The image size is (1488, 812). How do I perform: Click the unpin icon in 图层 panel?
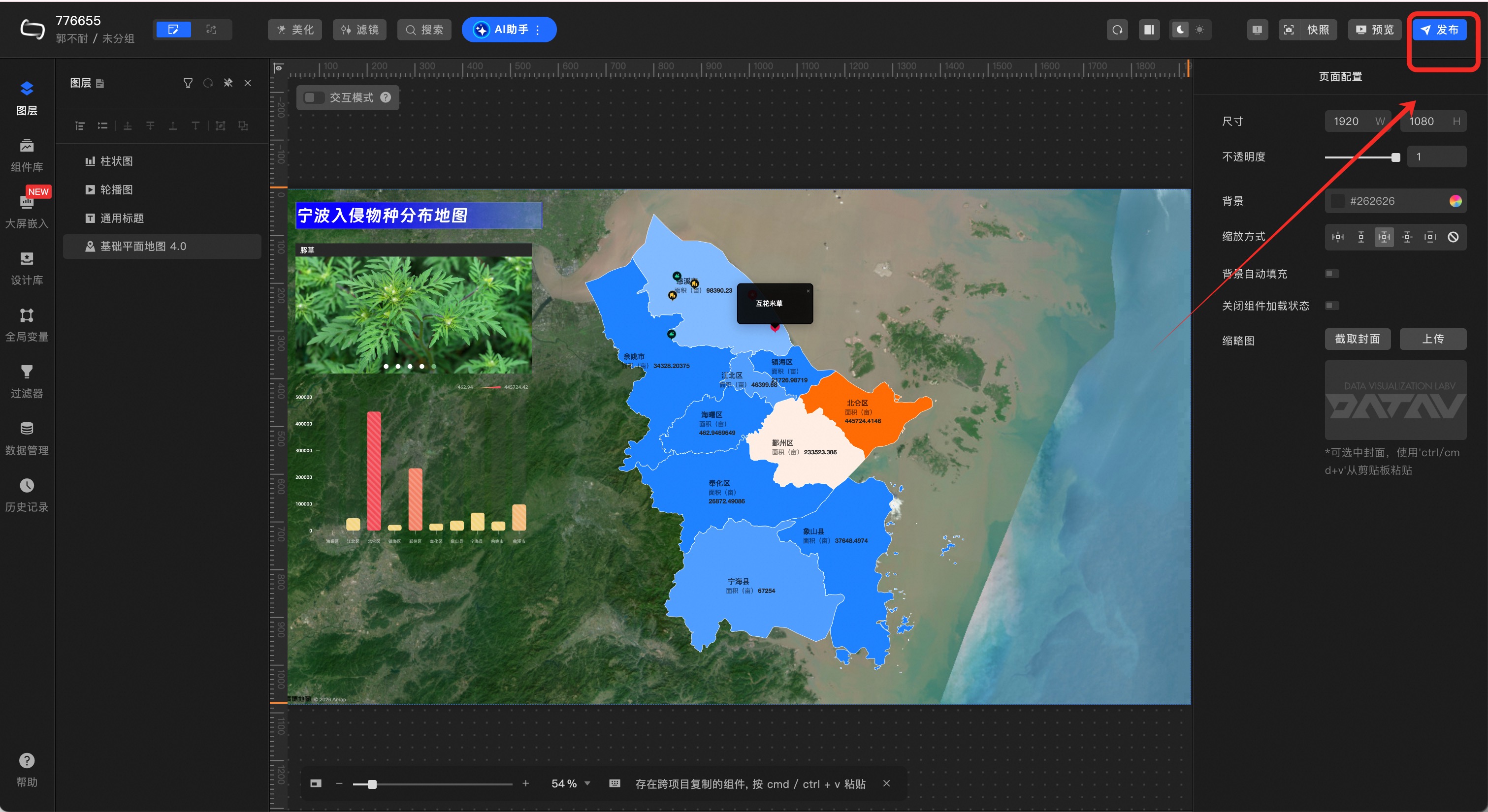point(228,83)
